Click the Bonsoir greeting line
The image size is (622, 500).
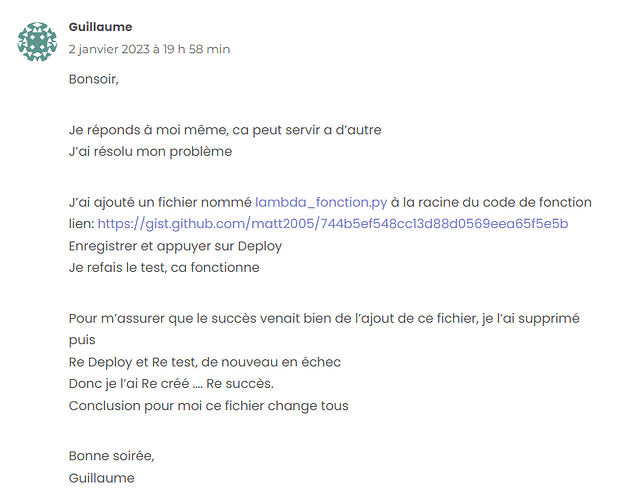(x=94, y=79)
